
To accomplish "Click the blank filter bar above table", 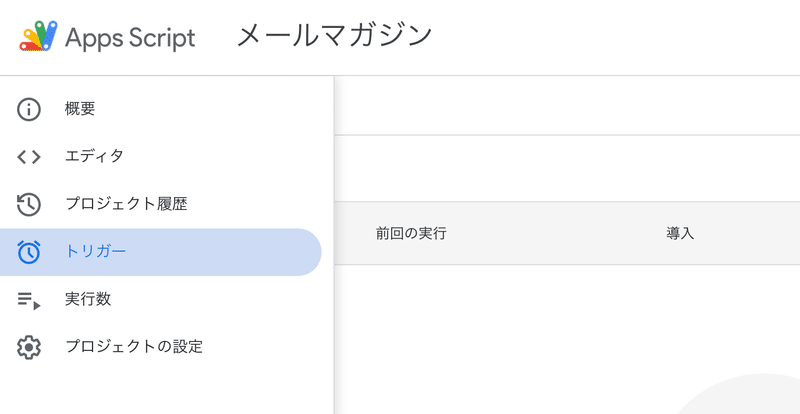I will click(567, 168).
